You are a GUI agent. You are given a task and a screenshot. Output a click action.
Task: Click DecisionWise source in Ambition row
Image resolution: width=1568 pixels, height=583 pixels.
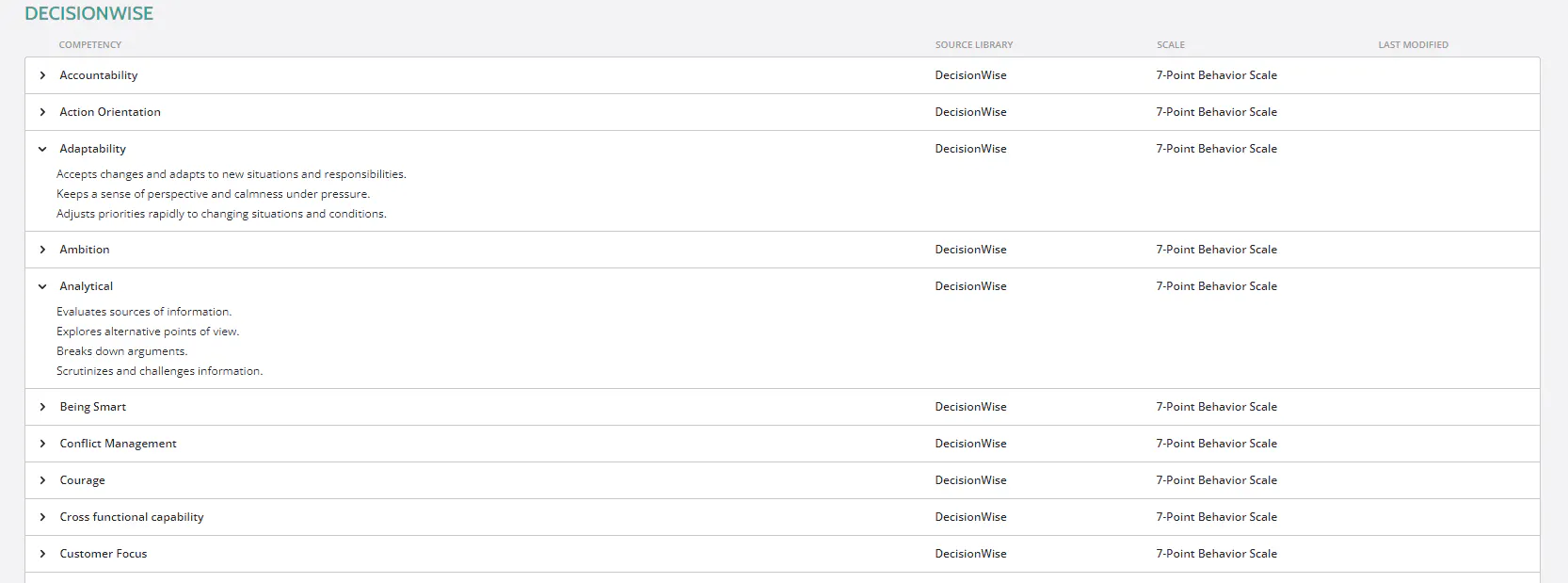point(970,250)
